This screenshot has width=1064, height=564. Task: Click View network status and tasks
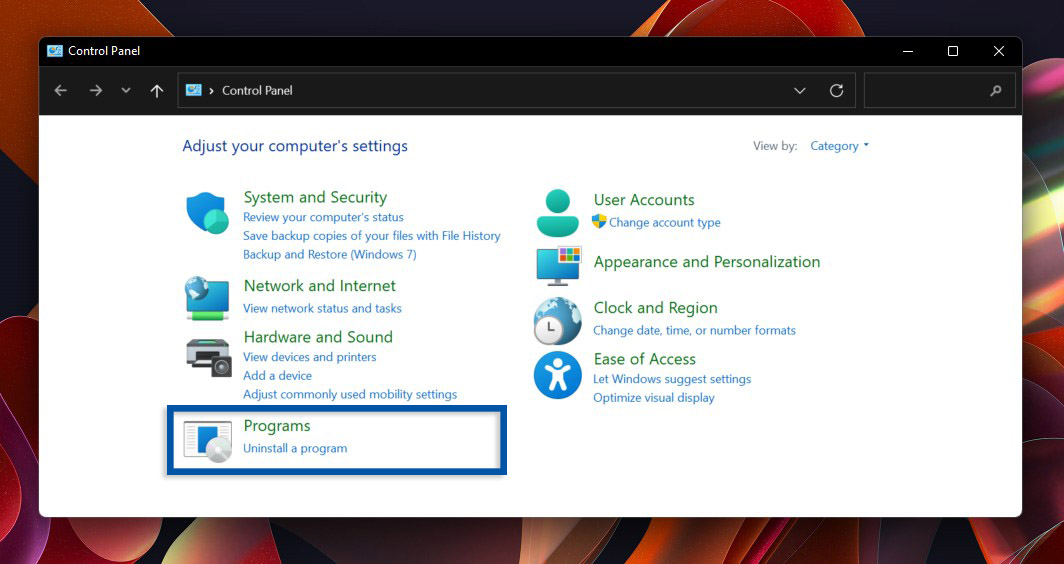point(322,308)
